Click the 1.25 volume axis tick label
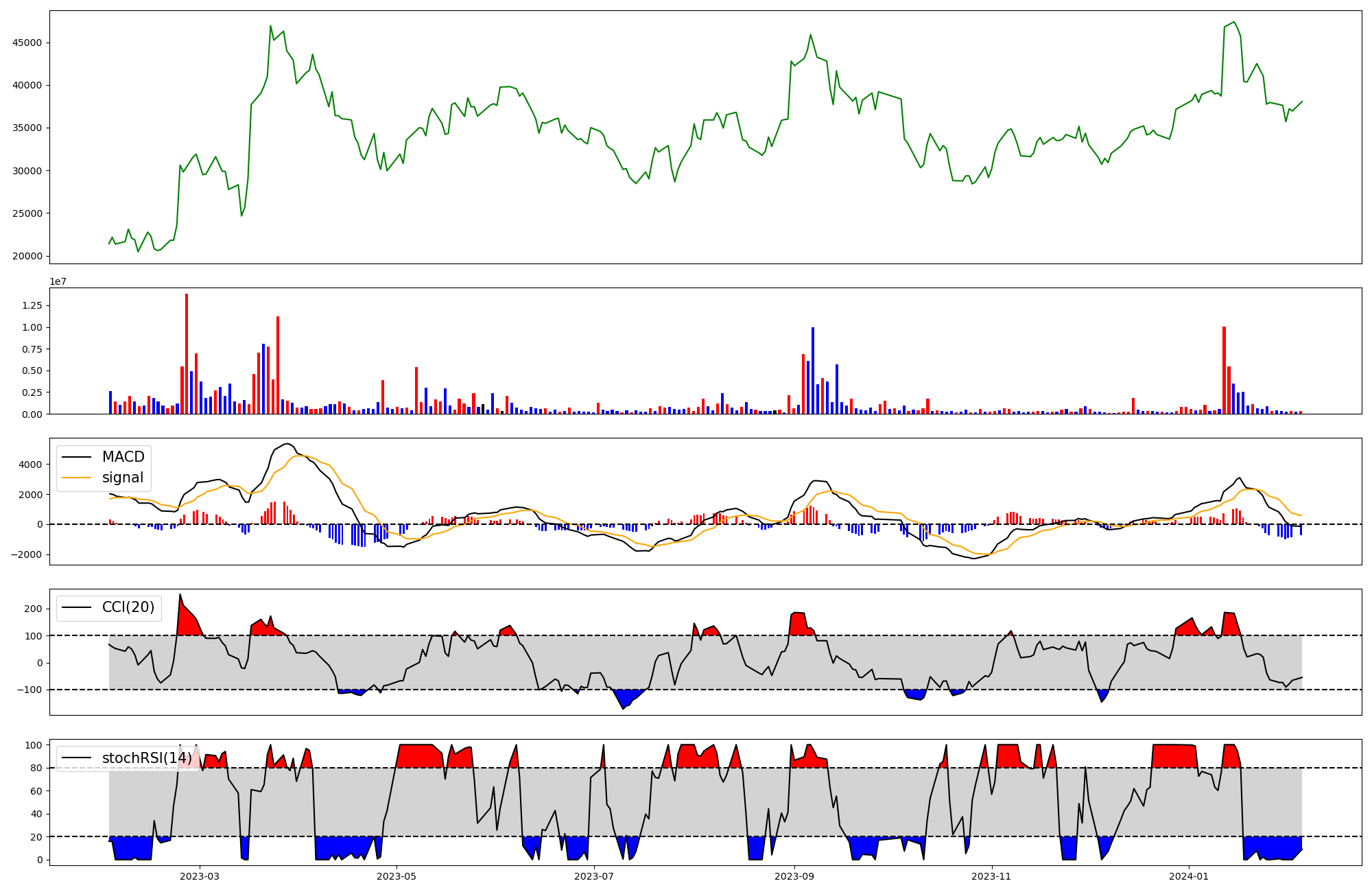This screenshot has width=1372, height=892. 32,305
